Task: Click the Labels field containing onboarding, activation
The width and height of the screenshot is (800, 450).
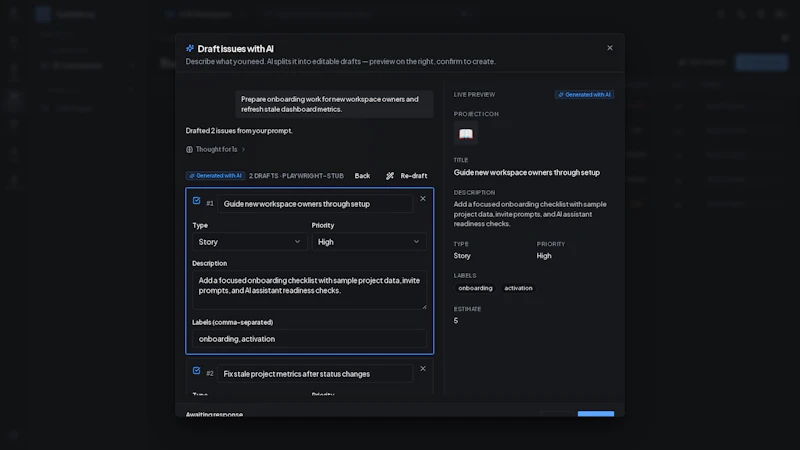Action: pyautogui.click(x=309, y=339)
